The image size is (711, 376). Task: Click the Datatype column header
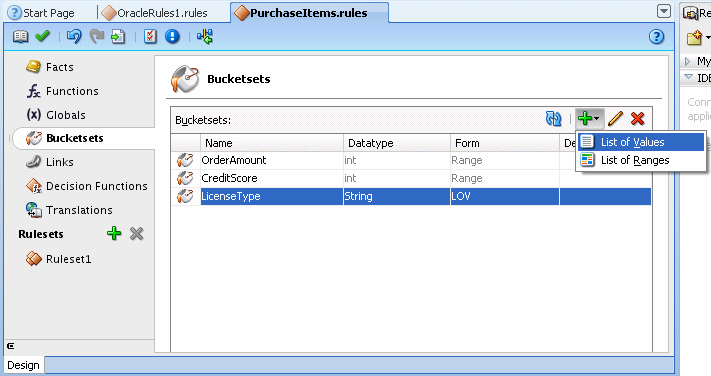coord(397,143)
